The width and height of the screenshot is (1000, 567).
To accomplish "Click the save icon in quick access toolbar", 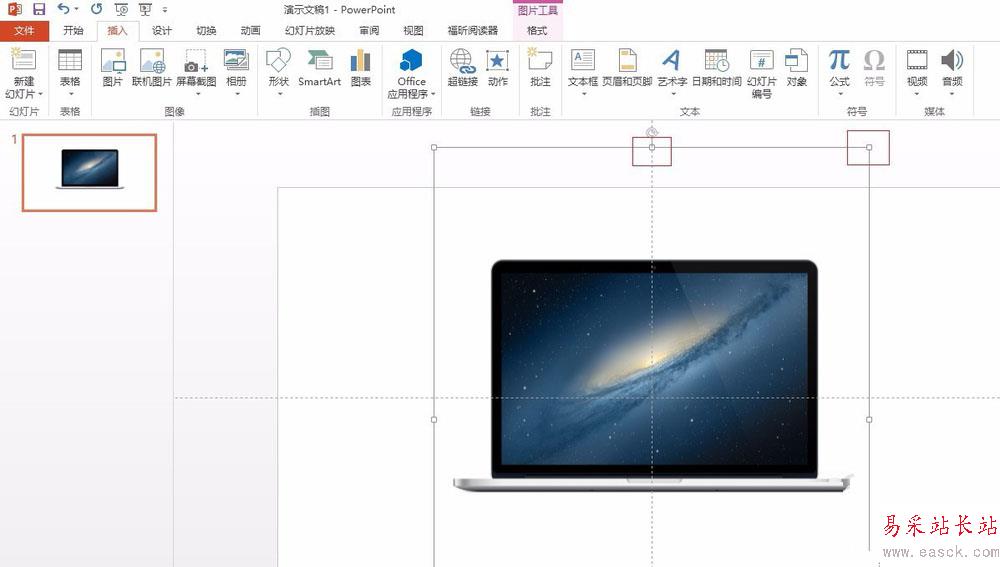I will (x=39, y=10).
